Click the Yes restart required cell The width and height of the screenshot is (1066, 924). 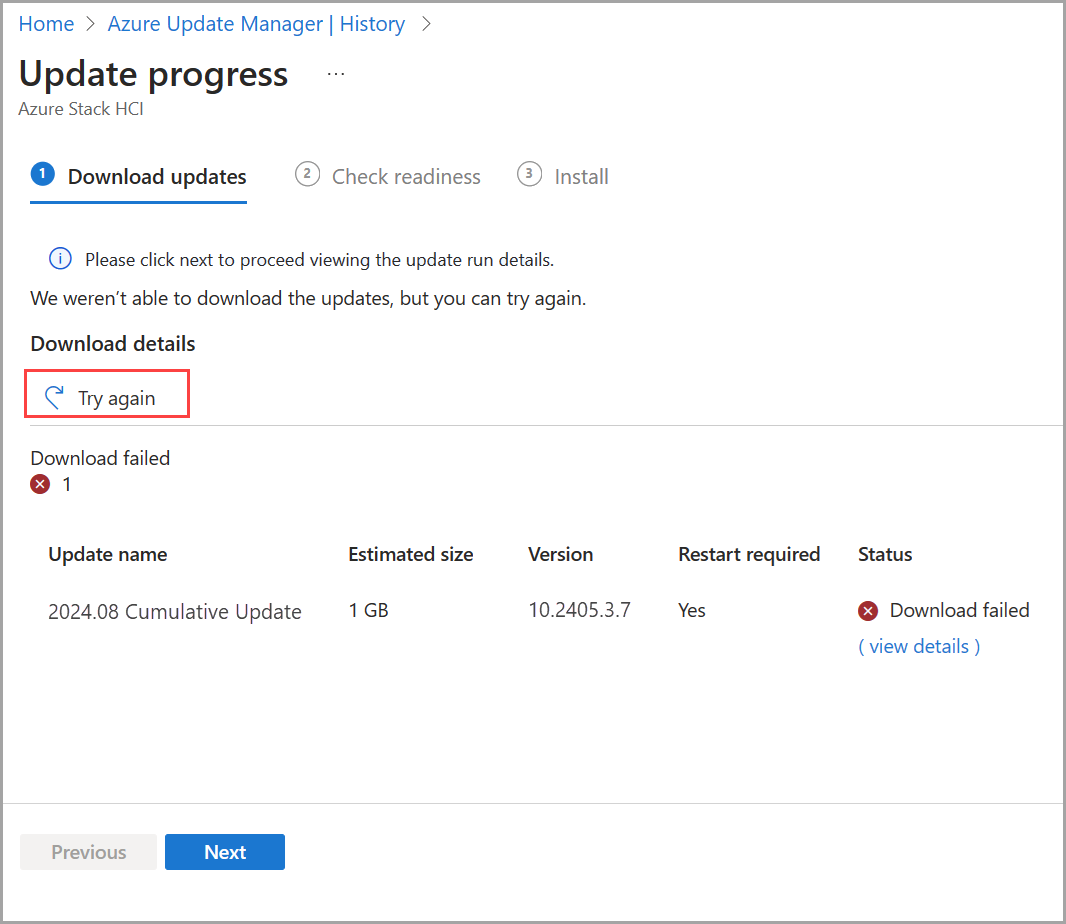(x=692, y=611)
